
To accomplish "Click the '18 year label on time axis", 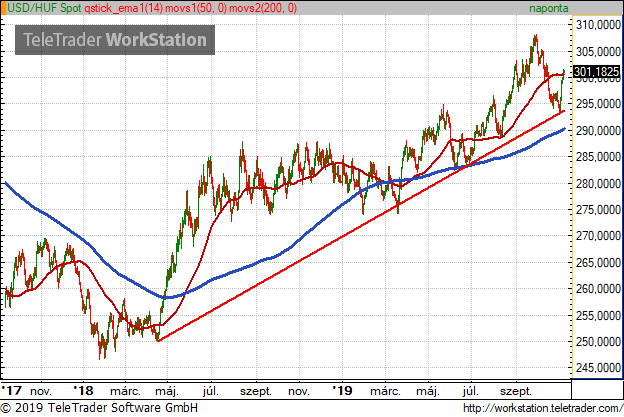I will 83,390.
